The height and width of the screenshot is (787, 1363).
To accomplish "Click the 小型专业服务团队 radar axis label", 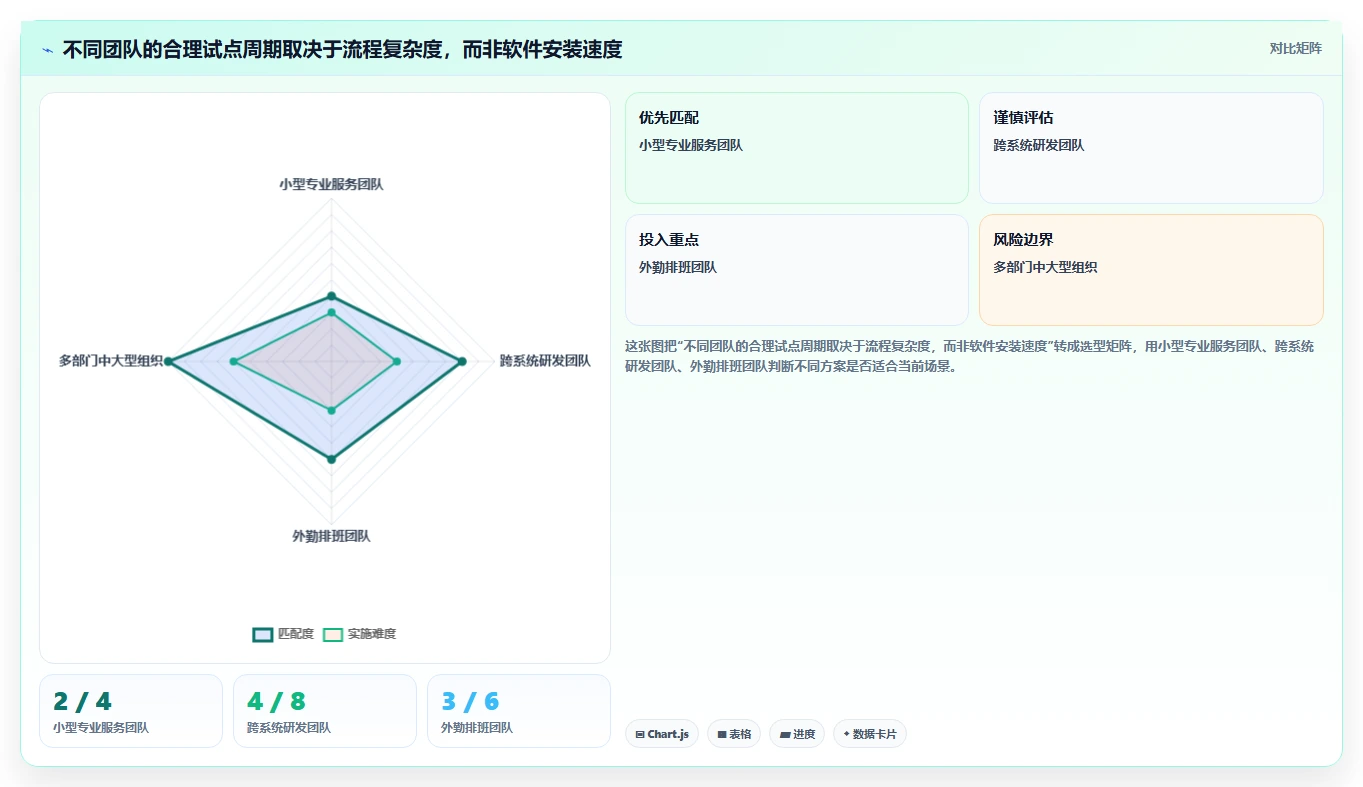I will pos(331,184).
